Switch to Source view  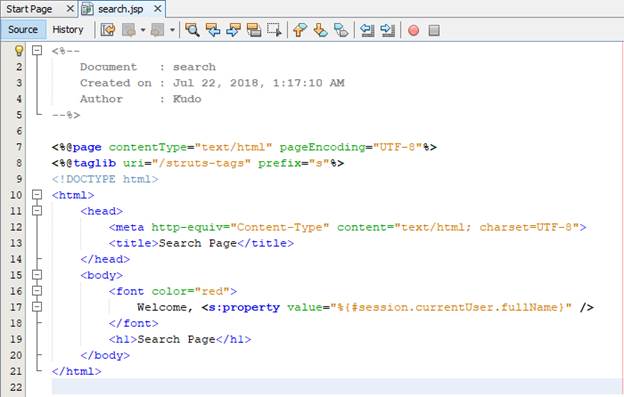point(23,30)
